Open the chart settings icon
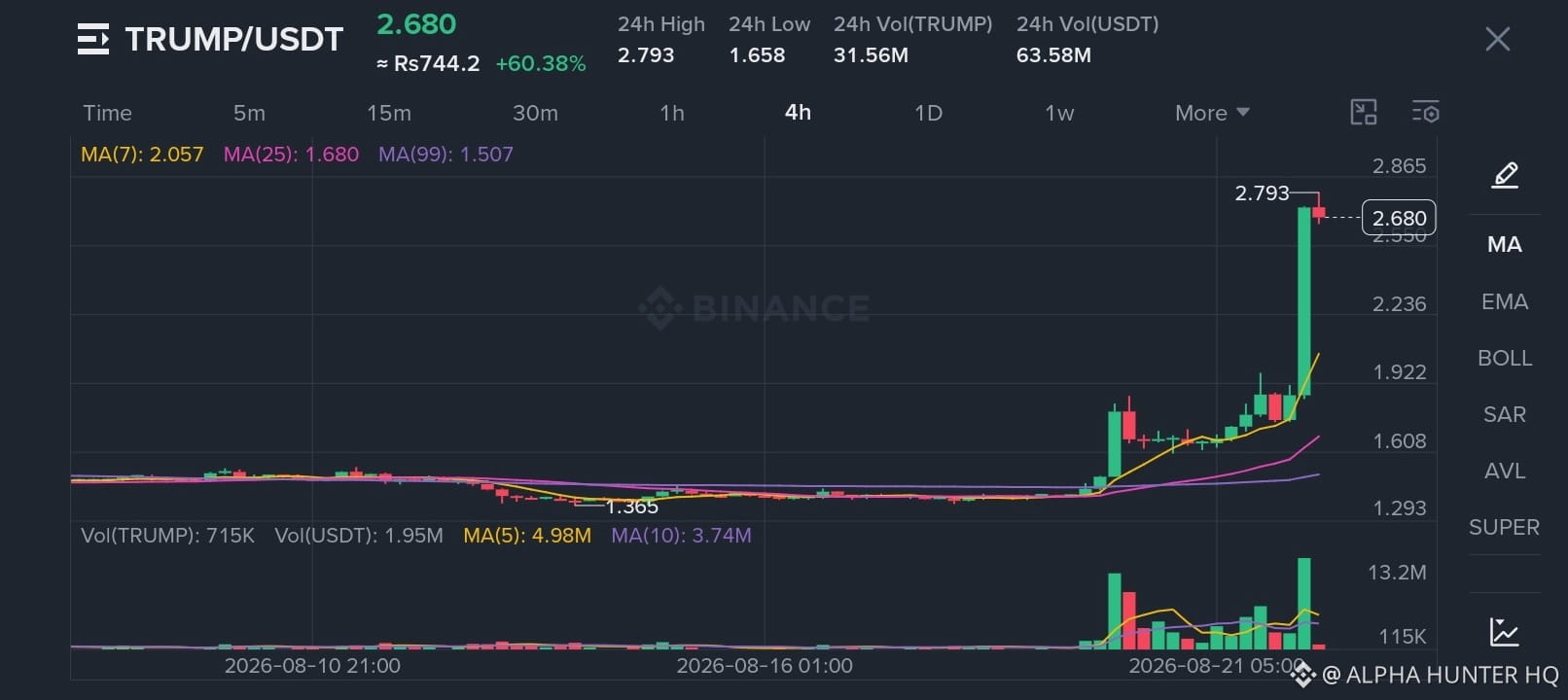Image resolution: width=1568 pixels, height=700 pixels. (x=1426, y=112)
